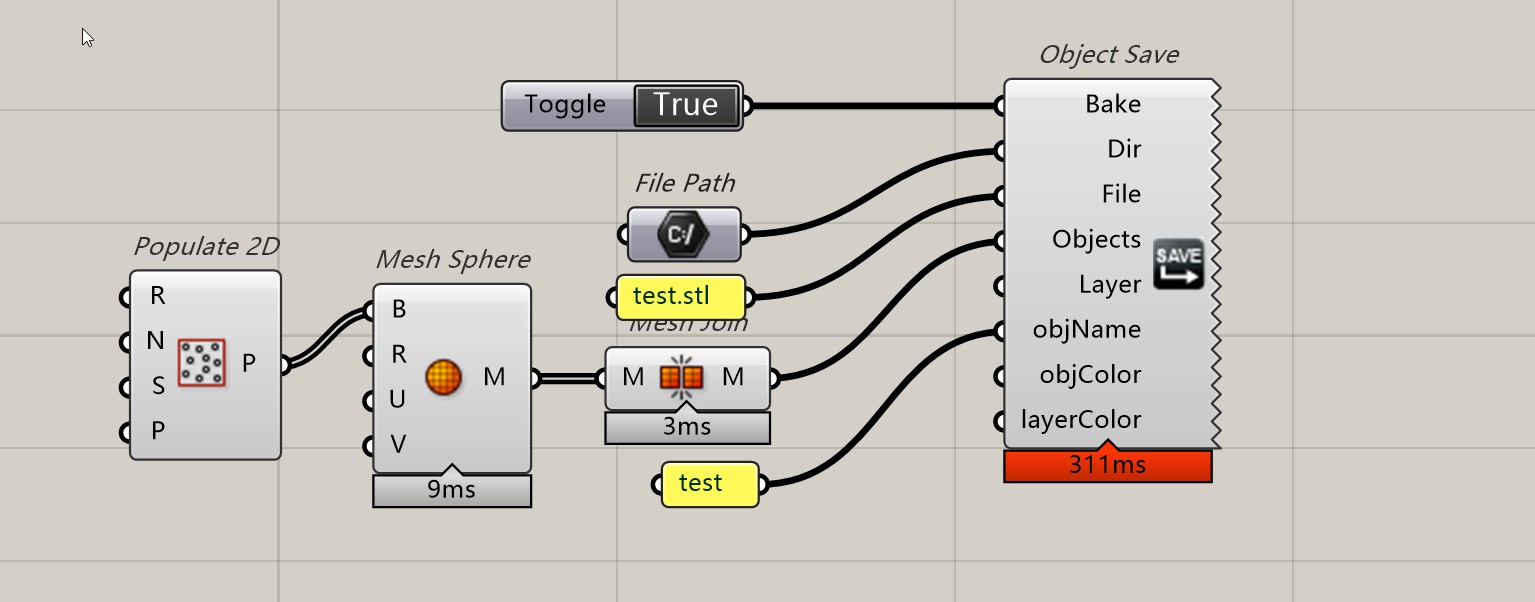Click the 3ms profiler badge under Mesh Join
This screenshot has width=1535, height=602.
(x=687, y=427)
